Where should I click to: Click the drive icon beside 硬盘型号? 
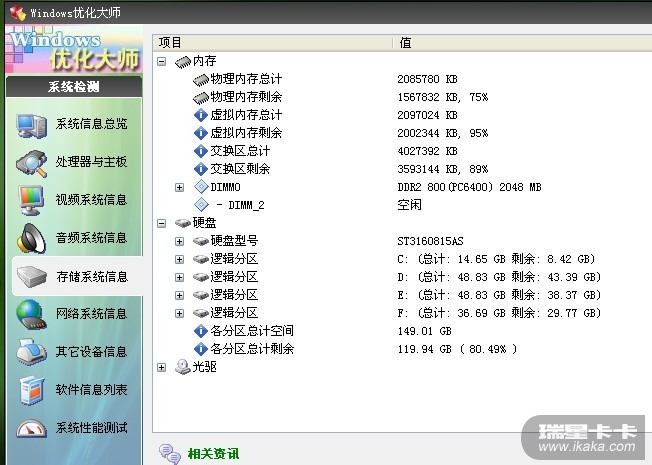tap(201, 241)
